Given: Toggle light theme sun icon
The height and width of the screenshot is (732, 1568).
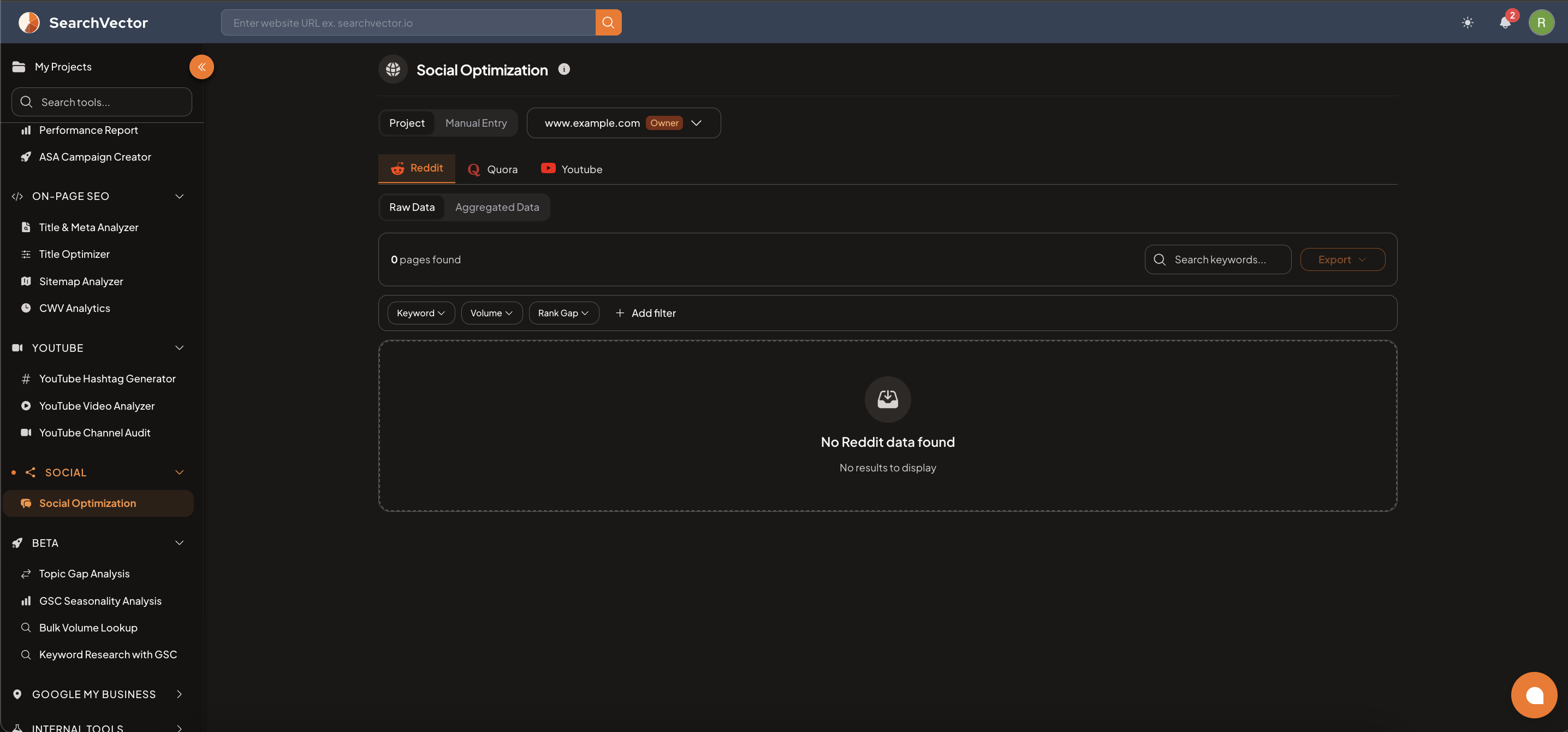Looking at the screenshot, I should click(x=1468, y=22).
